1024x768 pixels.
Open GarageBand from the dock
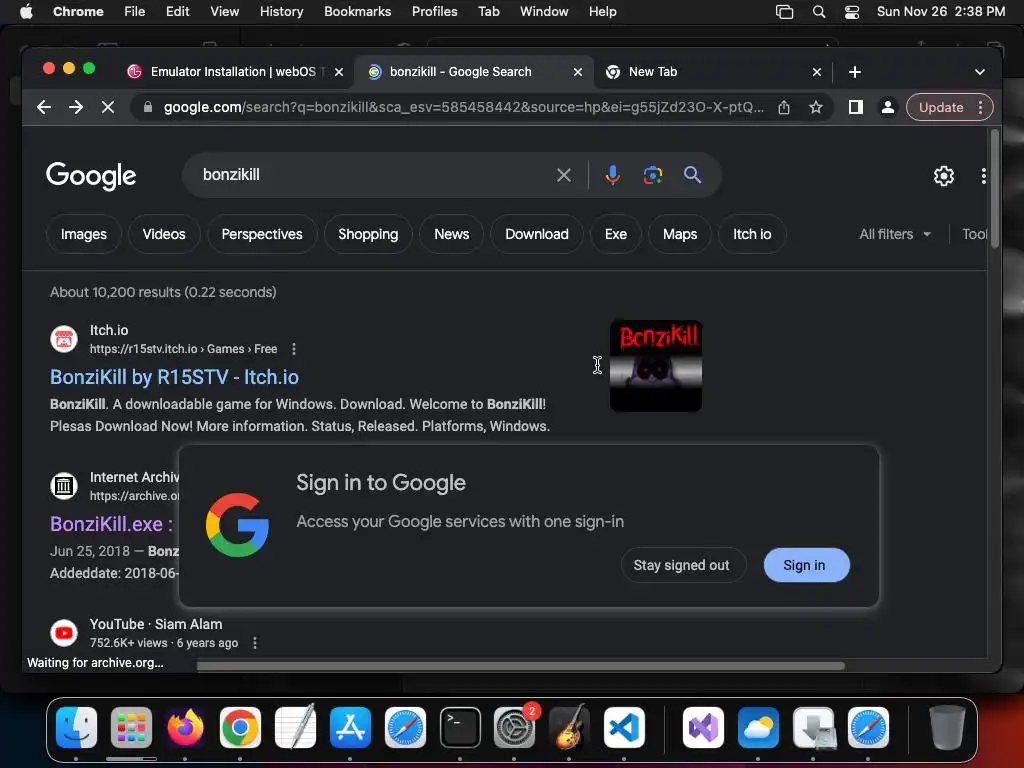tap(569, 727)
